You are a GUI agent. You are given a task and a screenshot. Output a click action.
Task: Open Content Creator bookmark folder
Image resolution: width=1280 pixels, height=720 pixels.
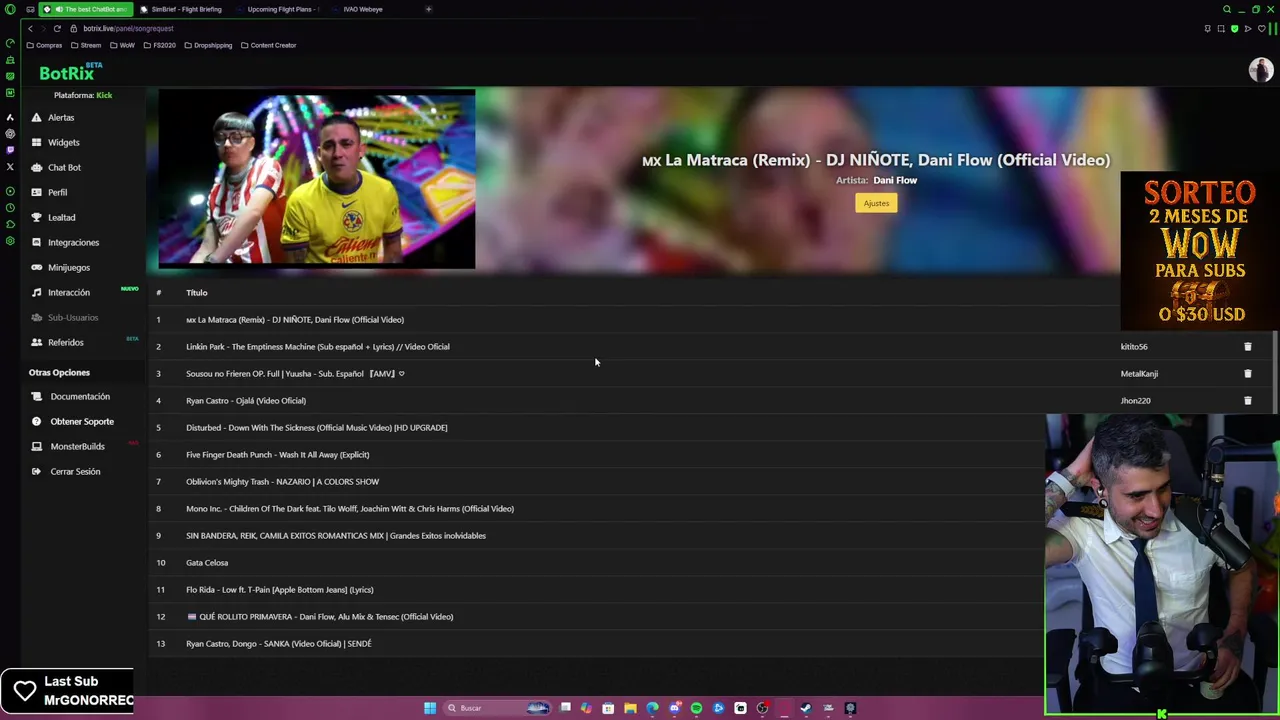[x=268, y=45]
